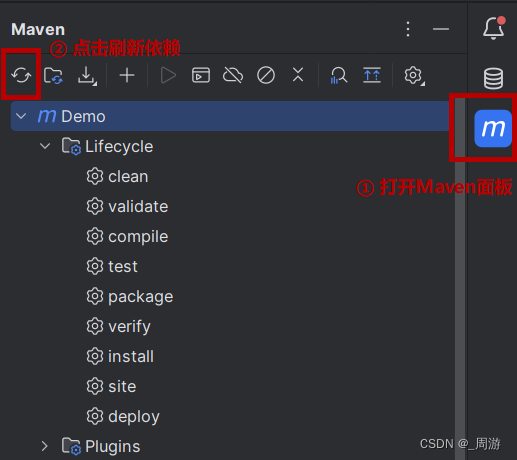Click the Run Maven Build play icon
The width and height of the screenshot is (517, 460).
pyautogui.click(x=168, y=75)
